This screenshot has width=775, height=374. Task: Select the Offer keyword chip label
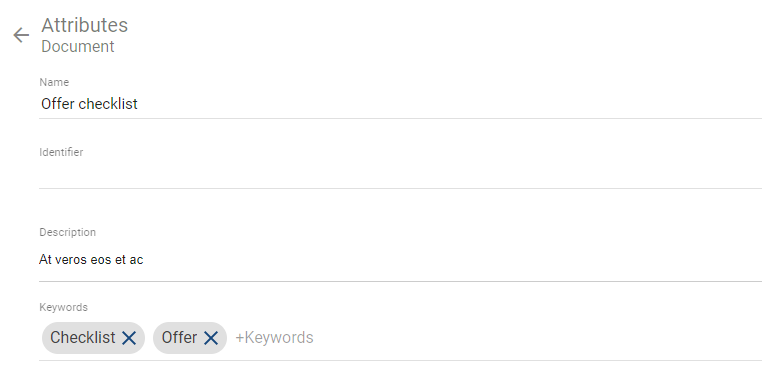pyautogui.click(x=179, y=337)
